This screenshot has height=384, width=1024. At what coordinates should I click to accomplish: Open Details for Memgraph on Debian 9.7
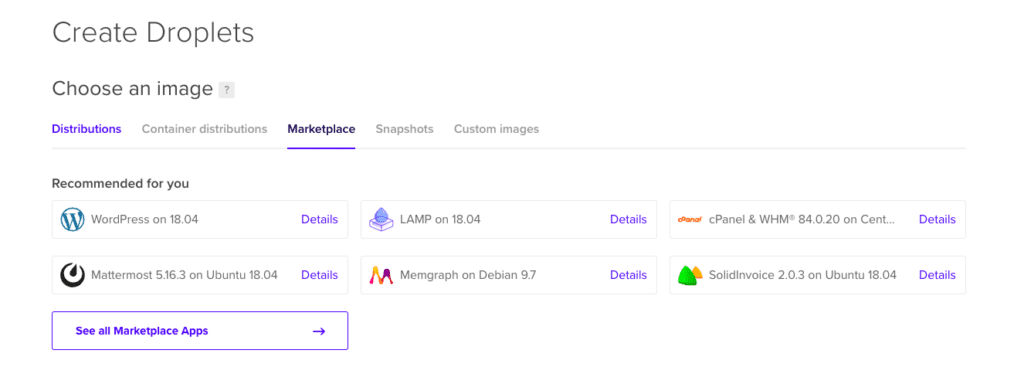pyautogui.click(x=628, y=275)
